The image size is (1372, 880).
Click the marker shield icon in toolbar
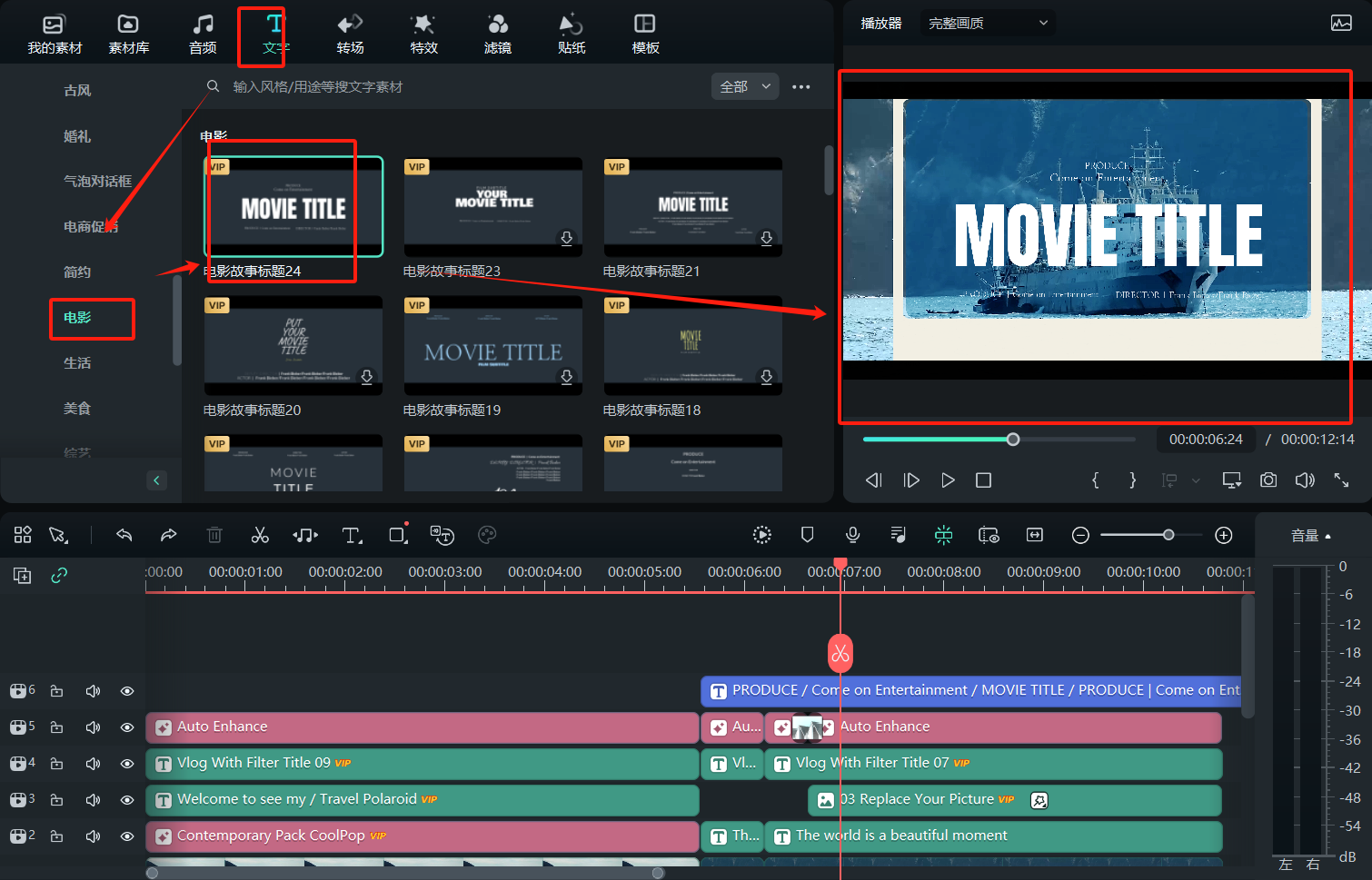pos(807,535)
